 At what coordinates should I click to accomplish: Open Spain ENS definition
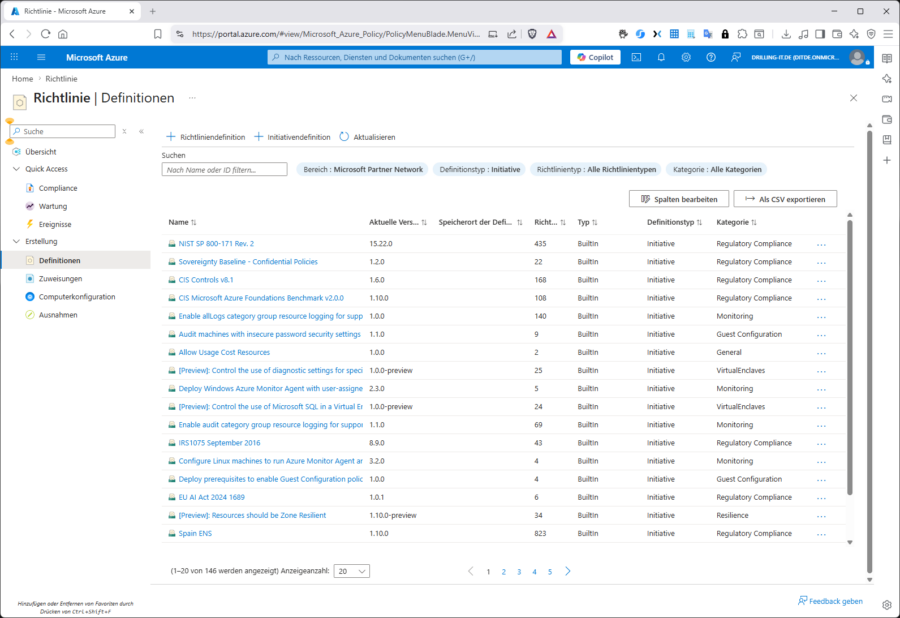[x=195, y=533]
